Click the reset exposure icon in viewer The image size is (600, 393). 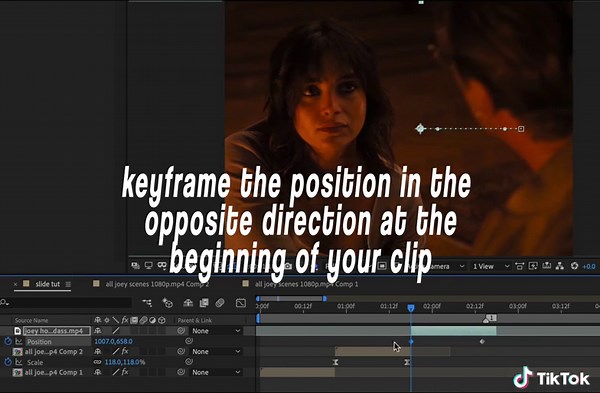[x=574, y=266]
